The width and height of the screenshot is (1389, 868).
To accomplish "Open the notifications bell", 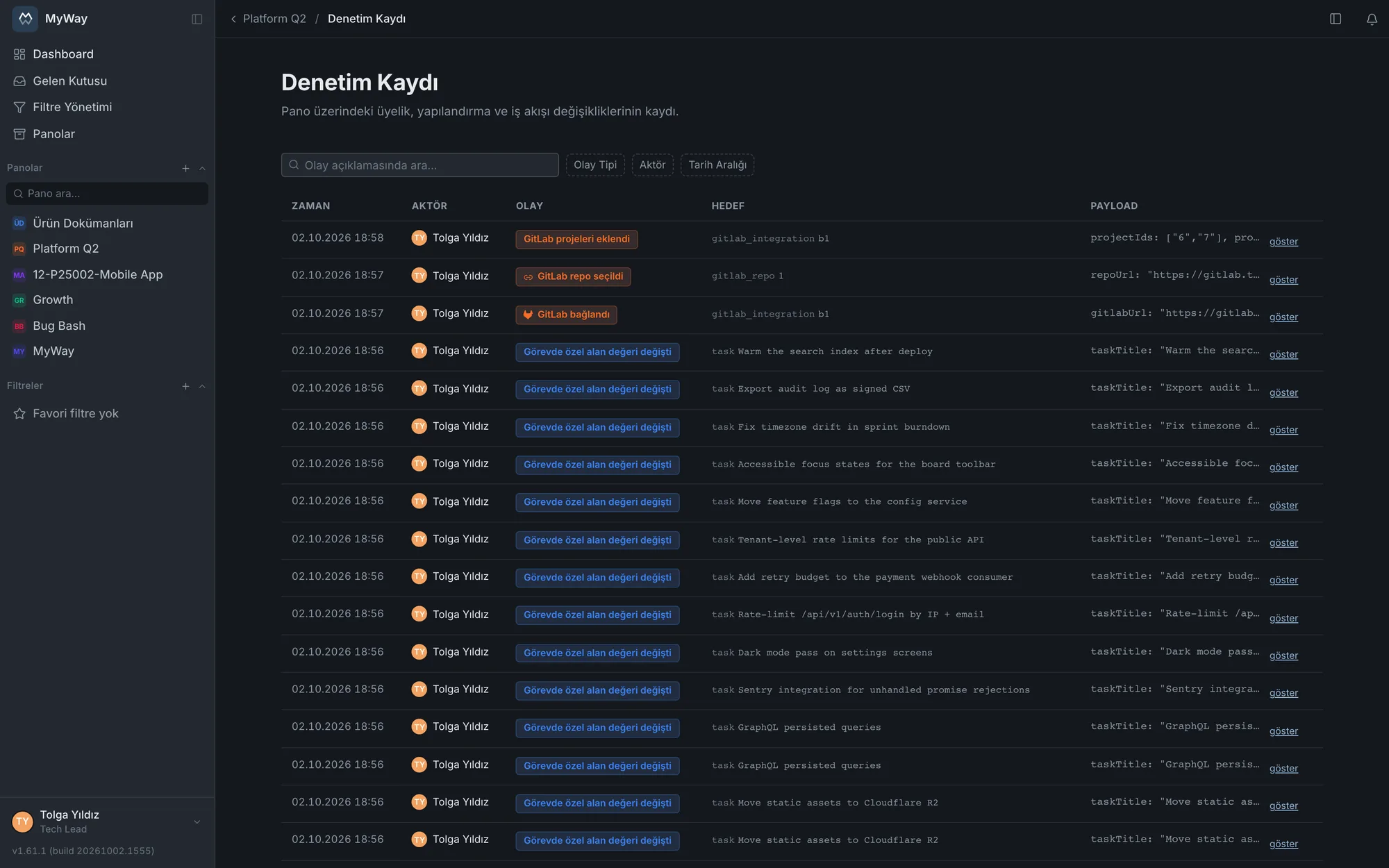I will pyautogui.click(x=1372, y=19).
